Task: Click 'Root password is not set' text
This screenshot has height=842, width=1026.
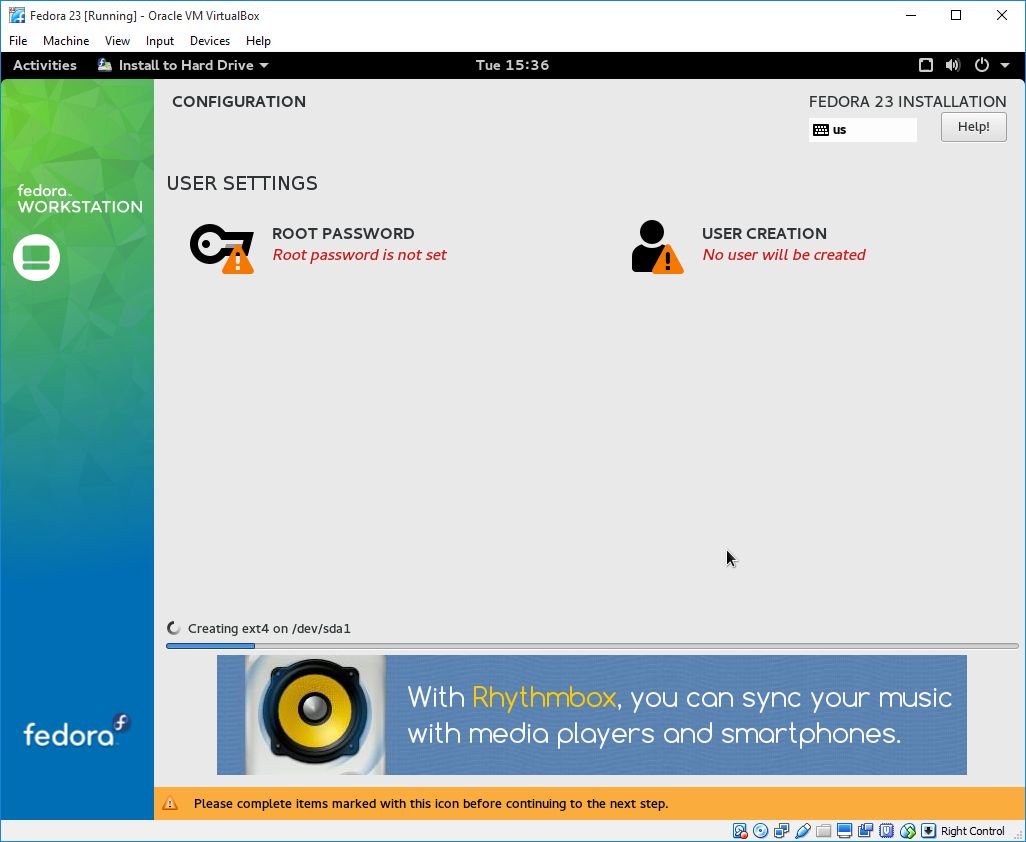Action: [359, 255]
